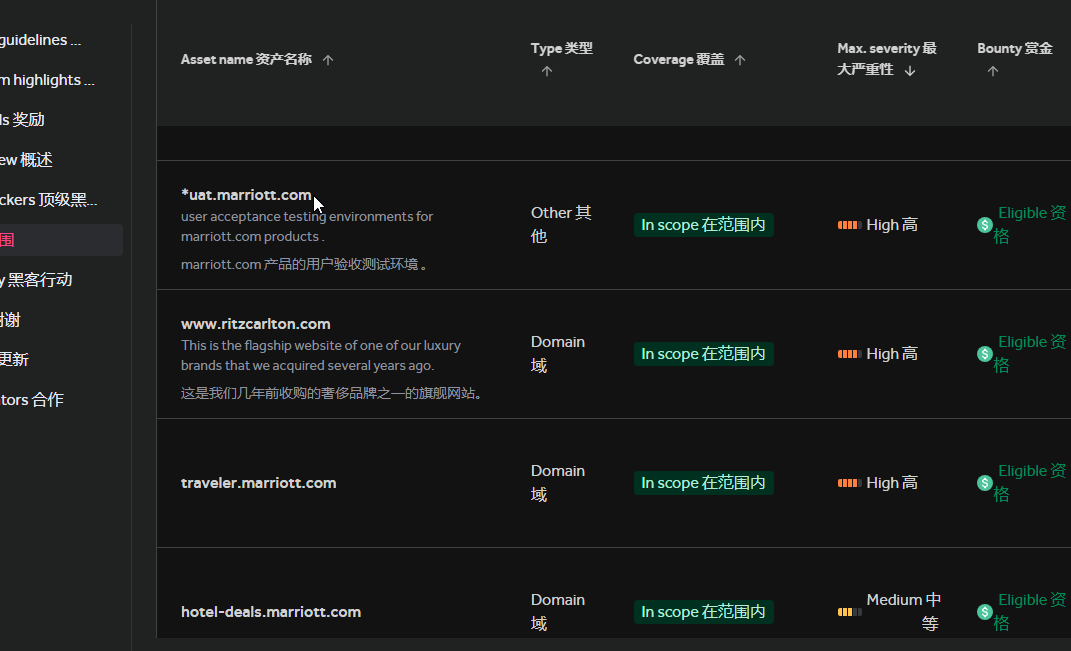Click the High severity bar icon for www.ritzcarlton.com
Image resolution: width=1071 pixels, height=651 pixels.
tap(850, 354)
